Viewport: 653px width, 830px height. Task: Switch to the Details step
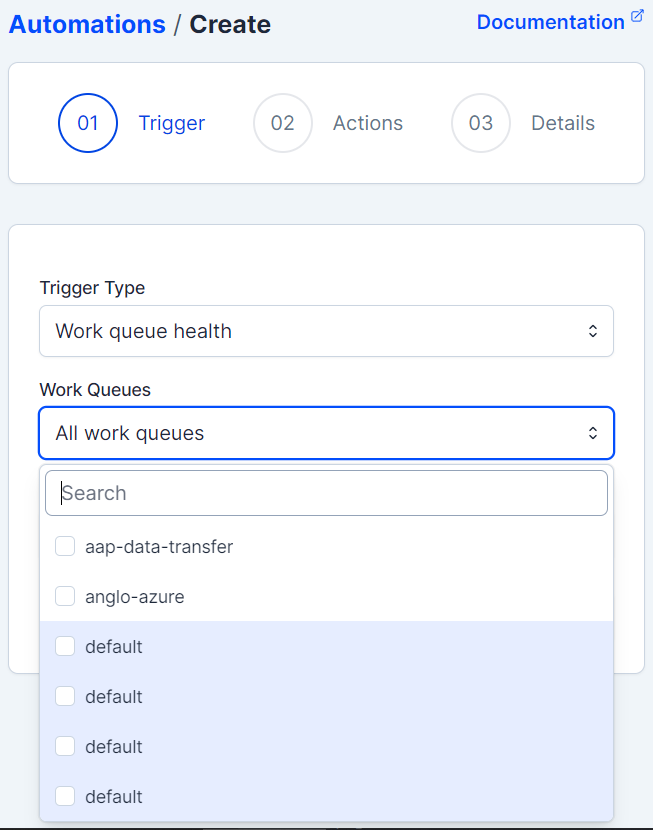tap(563, 123)
